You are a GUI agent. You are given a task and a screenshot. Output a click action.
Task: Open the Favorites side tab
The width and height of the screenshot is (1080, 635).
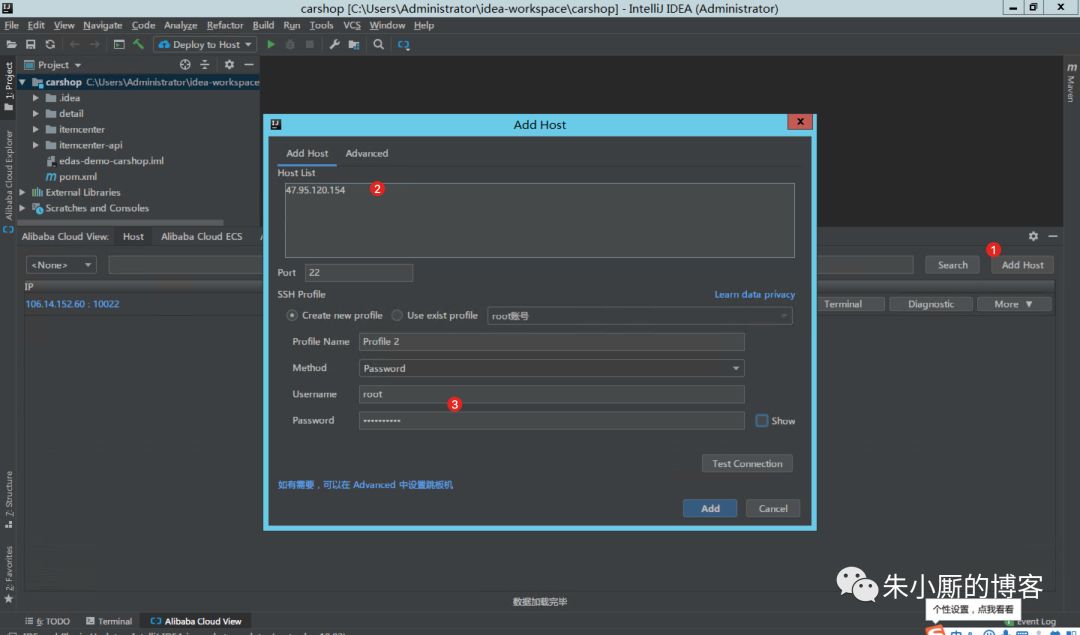(8, 574)
